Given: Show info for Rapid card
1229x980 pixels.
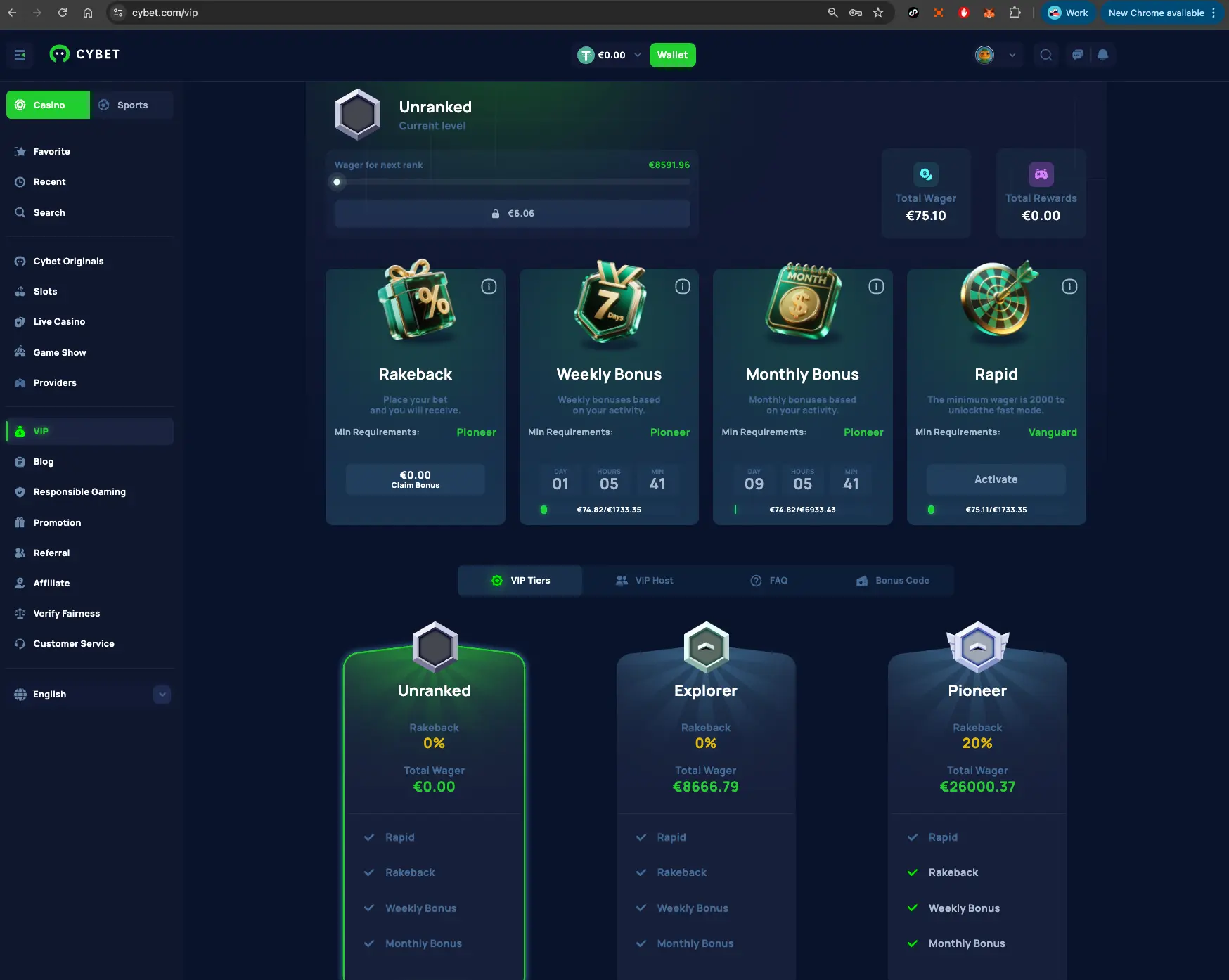Looking at the screenshot, I should [x=1069, y=286].
